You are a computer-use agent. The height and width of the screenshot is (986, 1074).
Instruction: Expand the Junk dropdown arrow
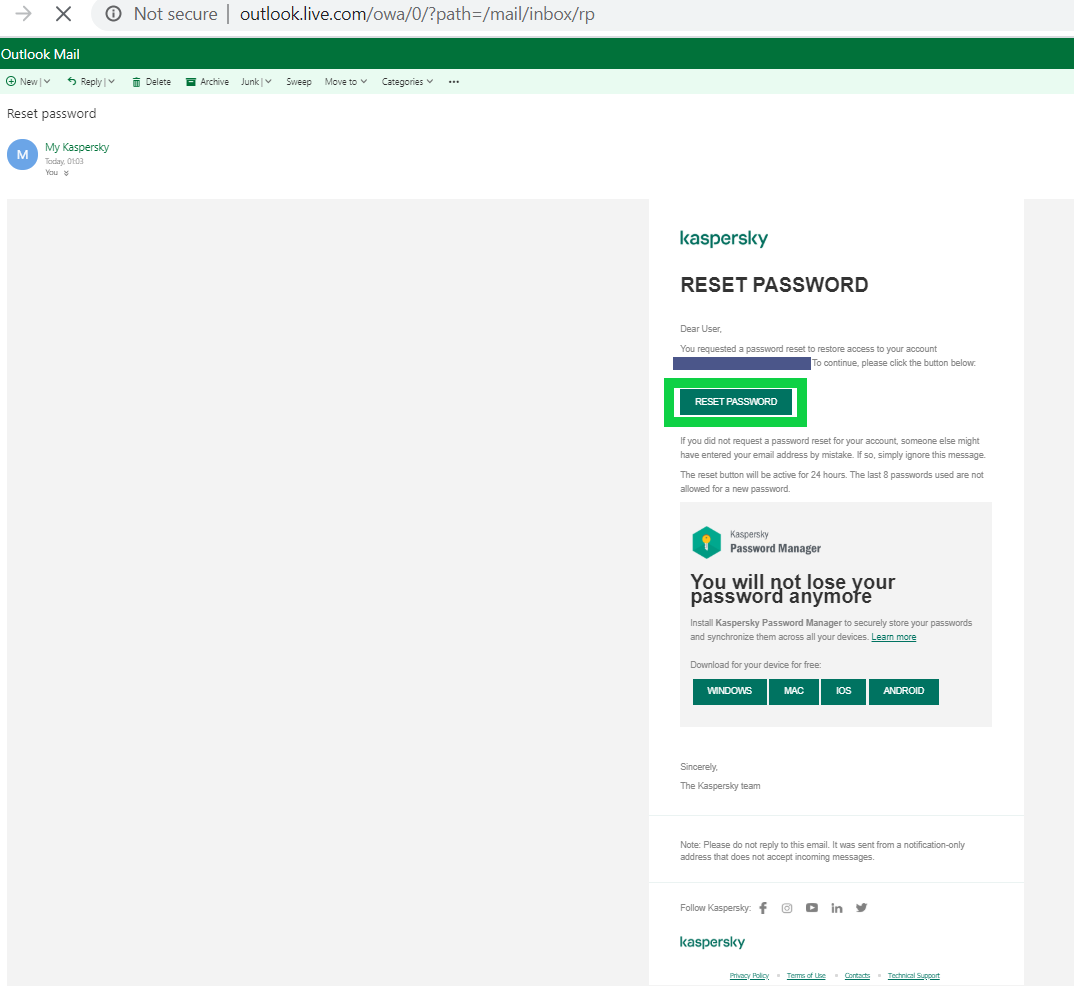pos(268,81)
